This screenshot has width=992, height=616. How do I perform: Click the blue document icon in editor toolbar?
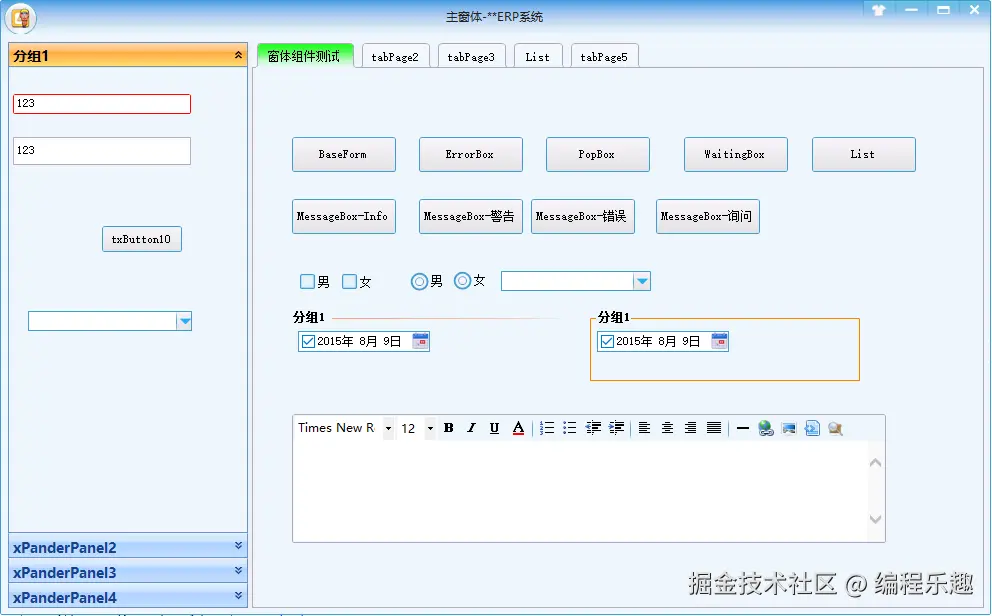click(812, 428)
